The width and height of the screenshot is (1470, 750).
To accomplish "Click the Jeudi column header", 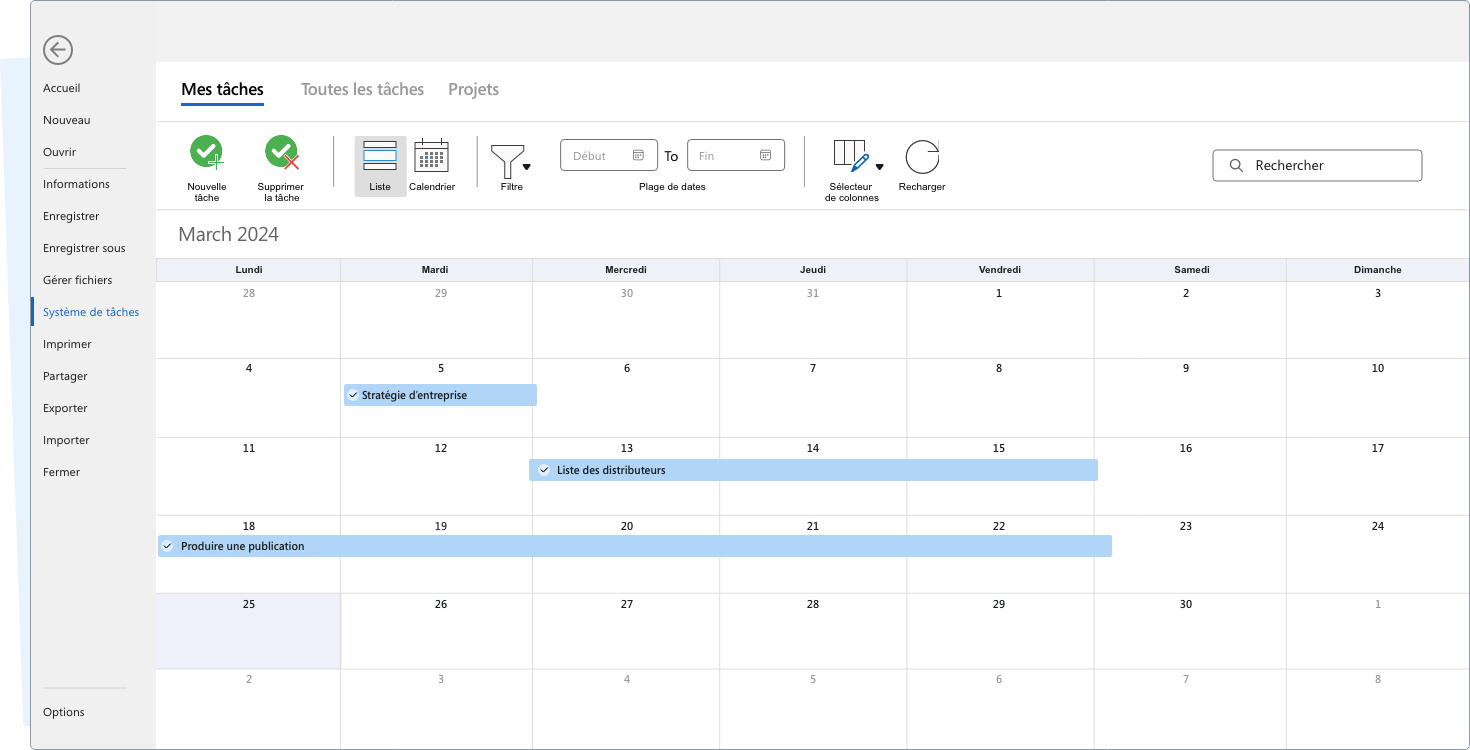I will pyautogui.click(x=813, y=270).
